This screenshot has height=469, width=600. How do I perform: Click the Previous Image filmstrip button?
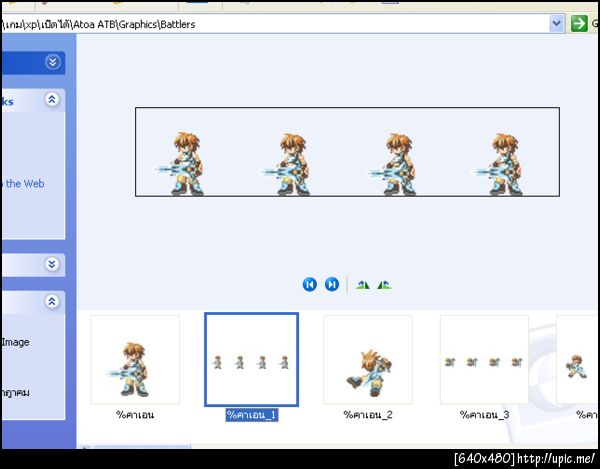click(x=310, y=285)
